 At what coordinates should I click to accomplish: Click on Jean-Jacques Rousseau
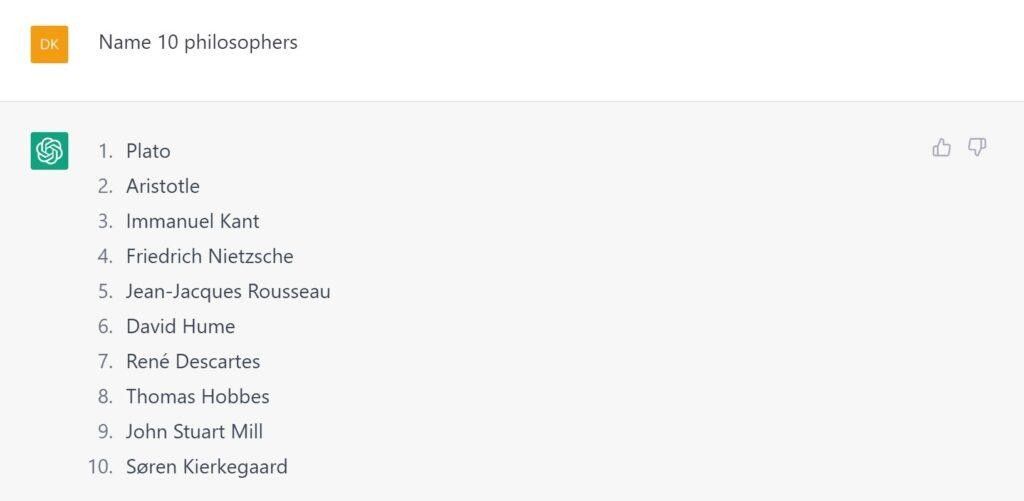coord(228,291)
